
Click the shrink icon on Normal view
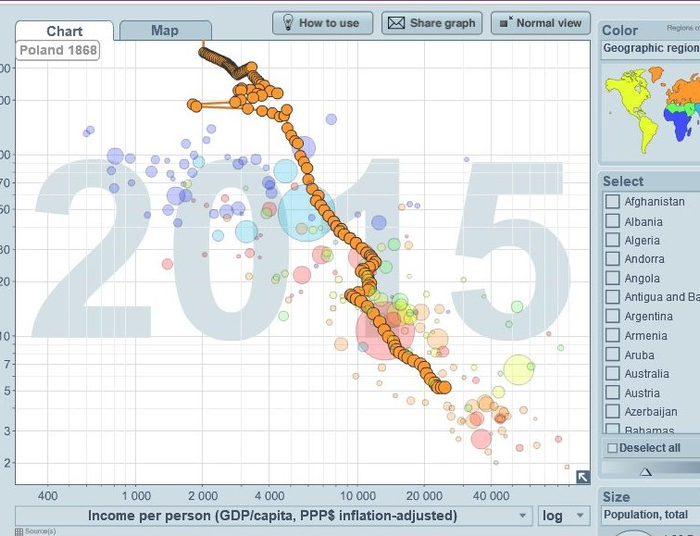pyautogui.click(x=505, y=22)
